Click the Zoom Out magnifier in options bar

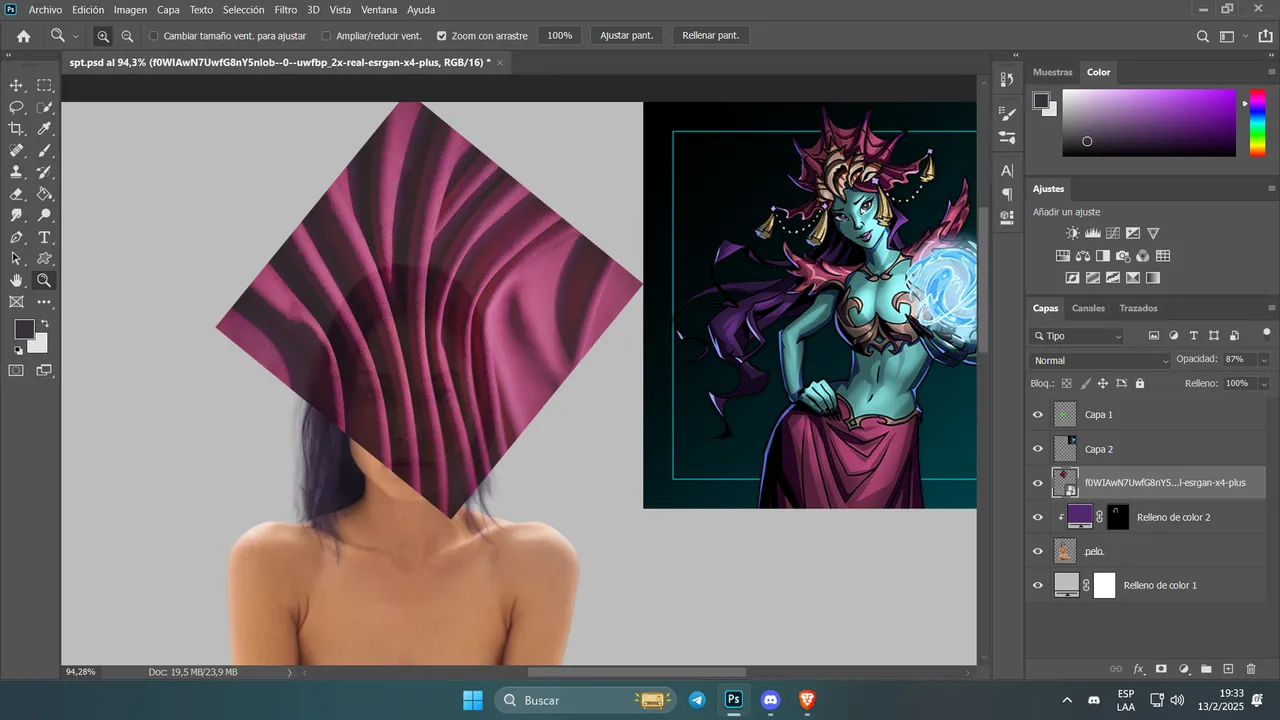127,36
